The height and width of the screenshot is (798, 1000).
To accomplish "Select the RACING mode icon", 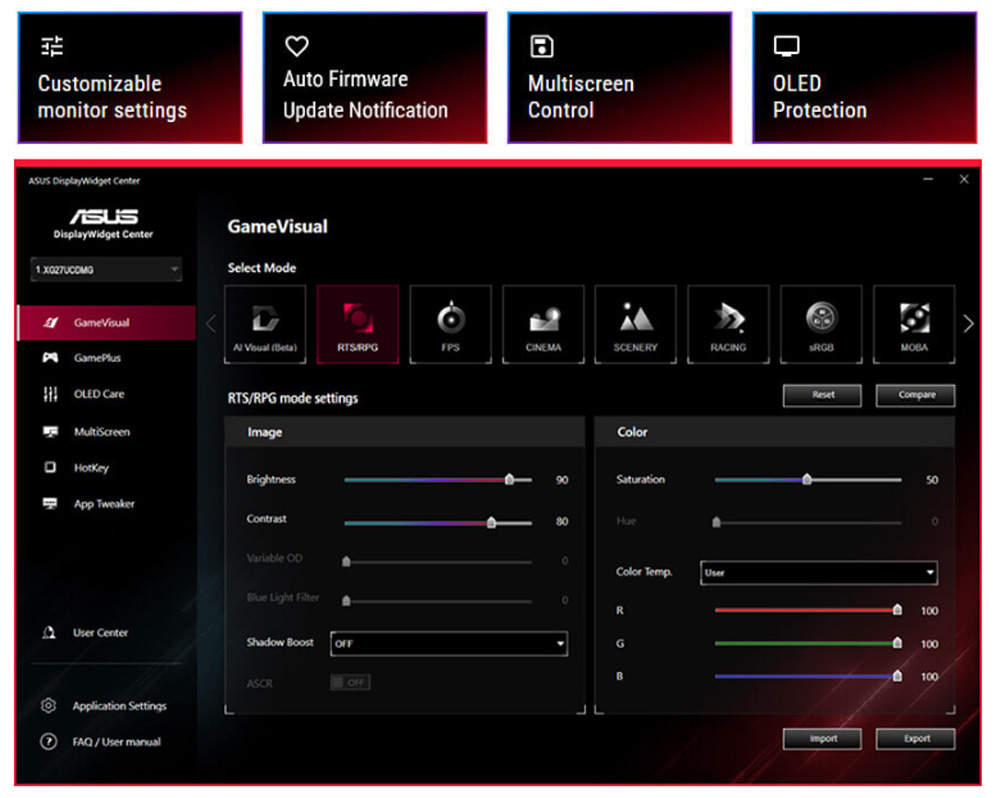I will [728, 324].
